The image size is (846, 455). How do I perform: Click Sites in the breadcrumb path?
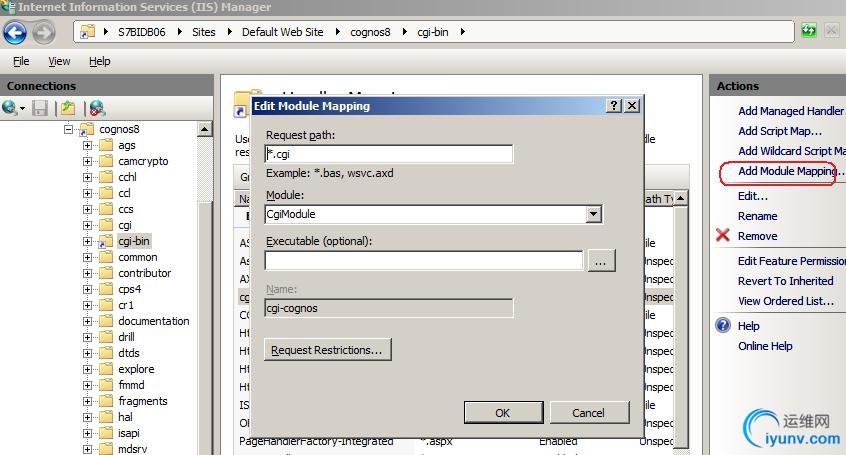[203, 32]
